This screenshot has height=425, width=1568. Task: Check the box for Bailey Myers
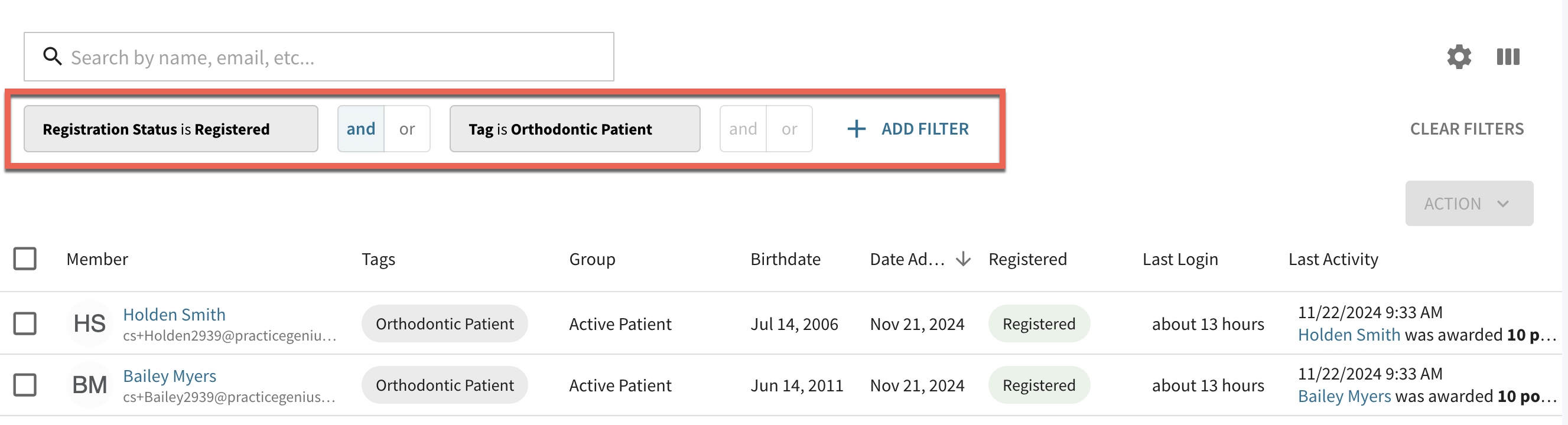[25, 385]
